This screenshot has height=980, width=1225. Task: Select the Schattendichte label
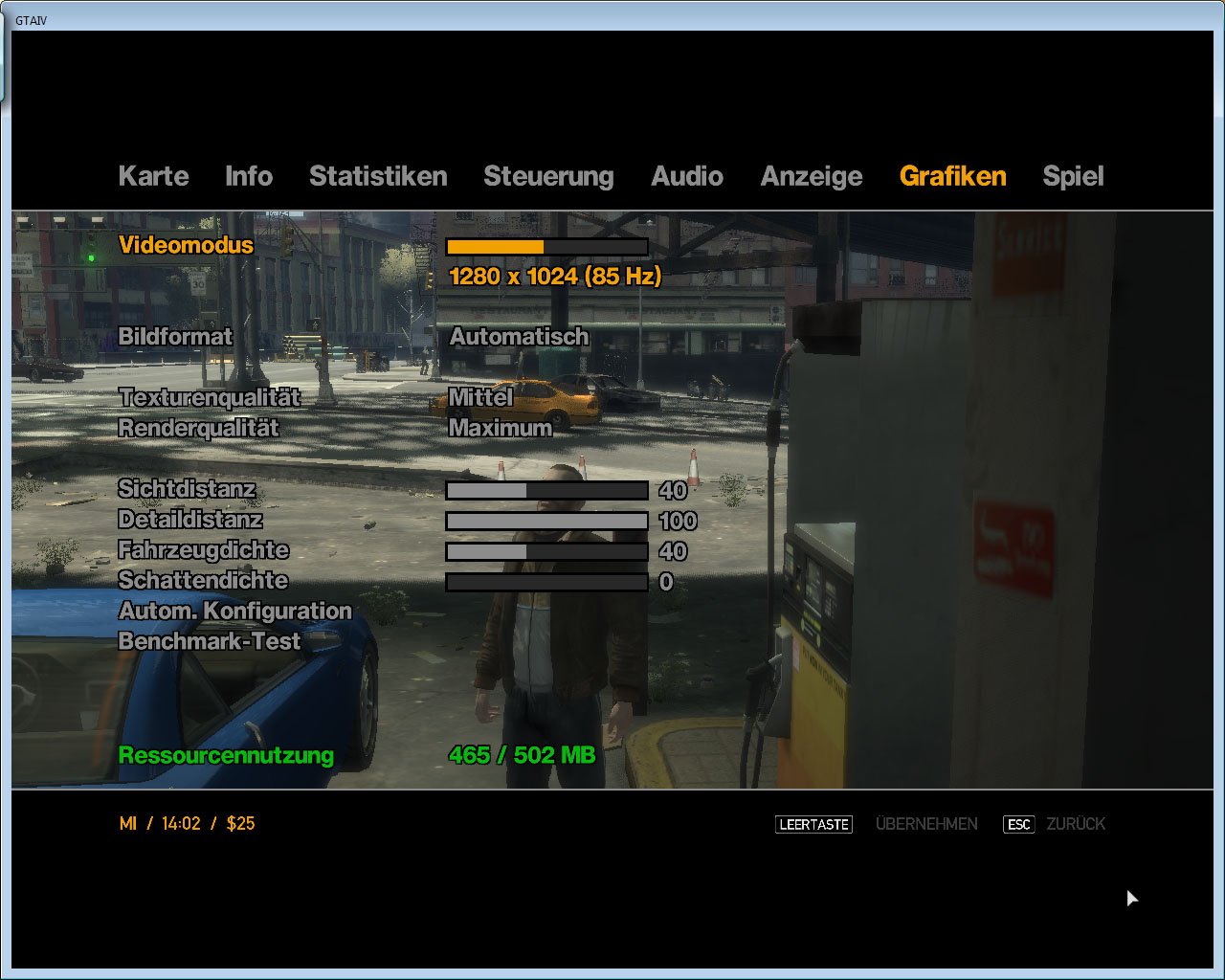pyautogui.click(x=203, y=581)
